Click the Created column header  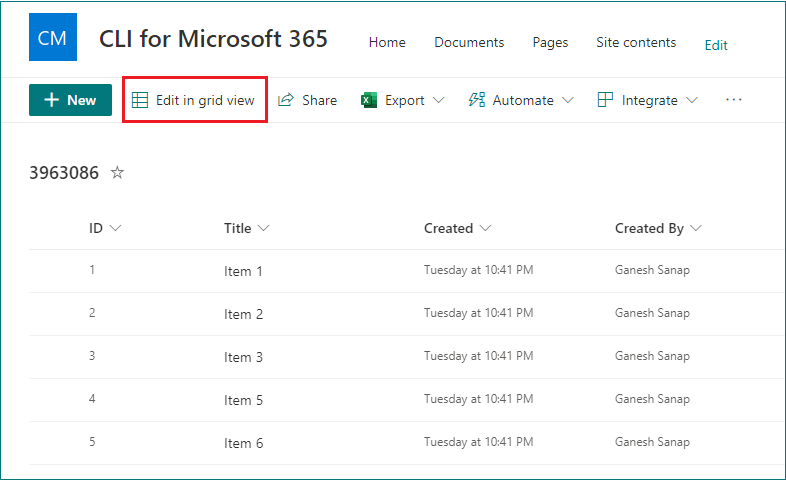pyautogui.click(x=449, y=228)
